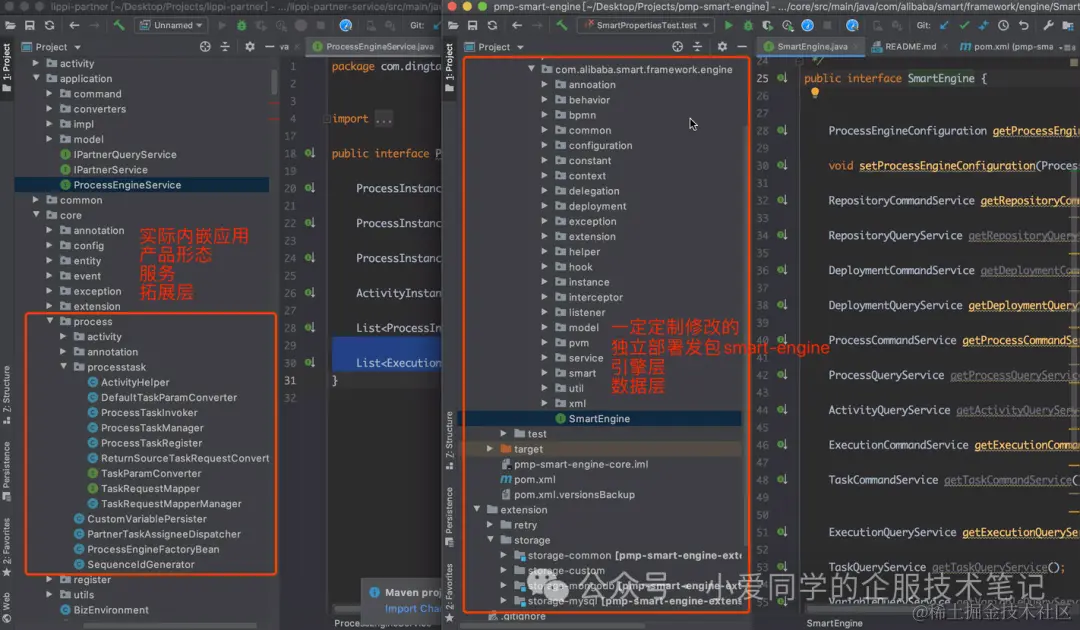The width and height of the screenshot is (1080, 630).
Task: Click Import Changes link in Maven notification
Action: pos(412,609)
